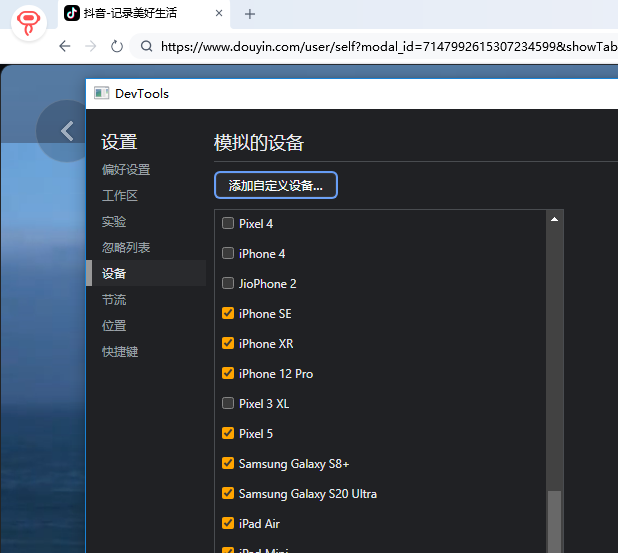Click the iPhone 4 device label
The width and height of the screenshot is (618, 553).
[262, 254]
